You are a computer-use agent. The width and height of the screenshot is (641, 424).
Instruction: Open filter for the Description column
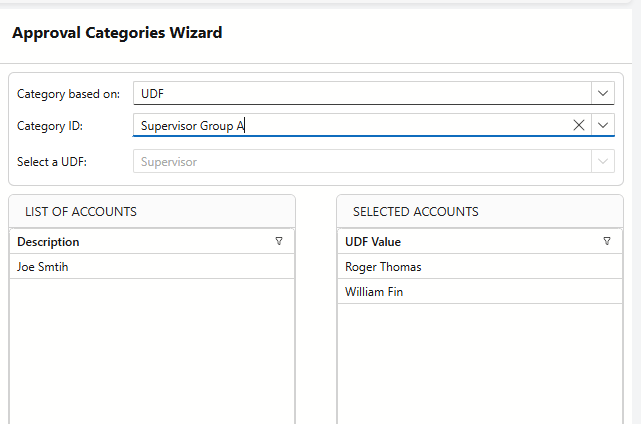[279, 241]
